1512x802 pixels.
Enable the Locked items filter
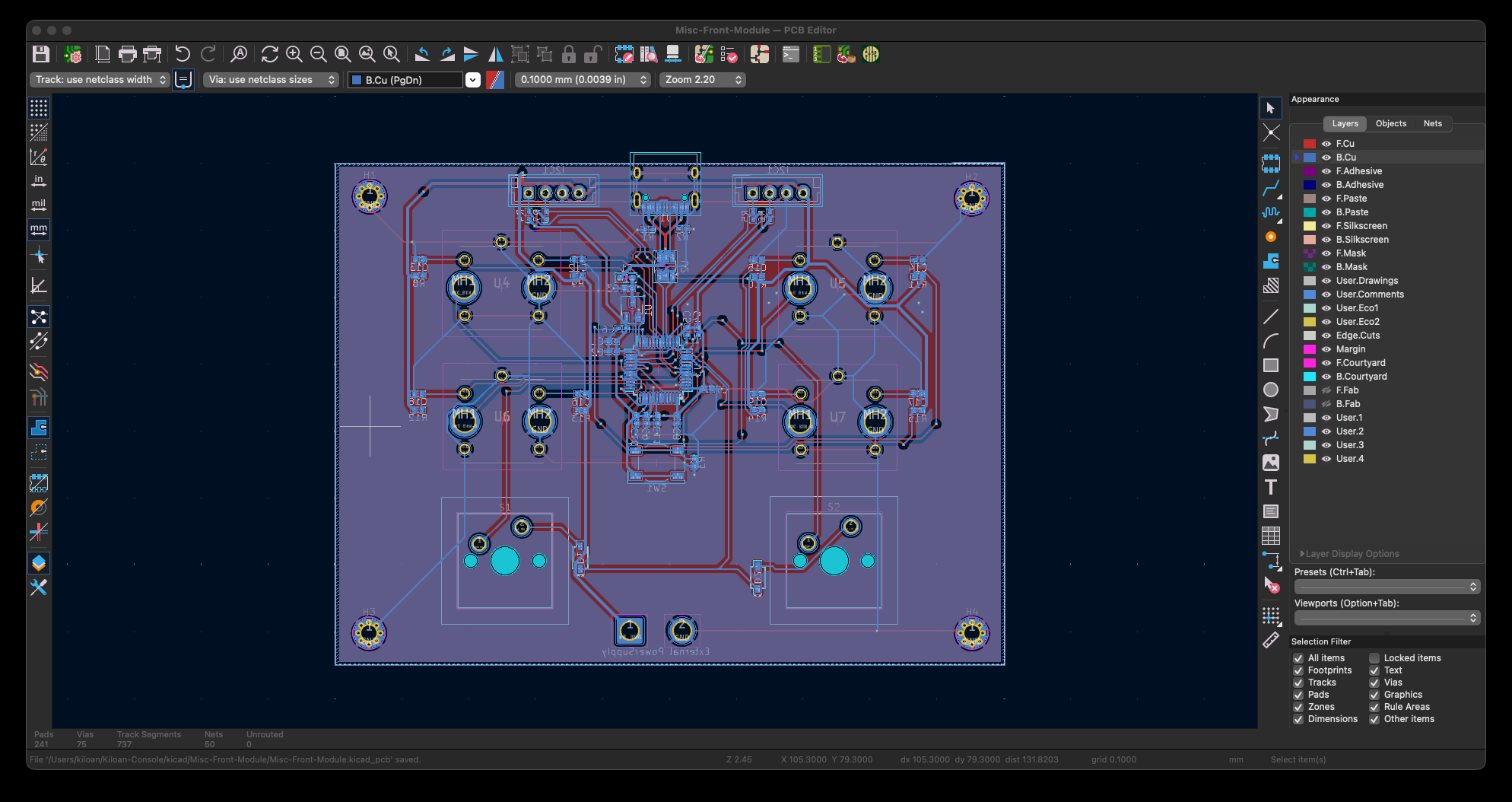point(1374,658)
